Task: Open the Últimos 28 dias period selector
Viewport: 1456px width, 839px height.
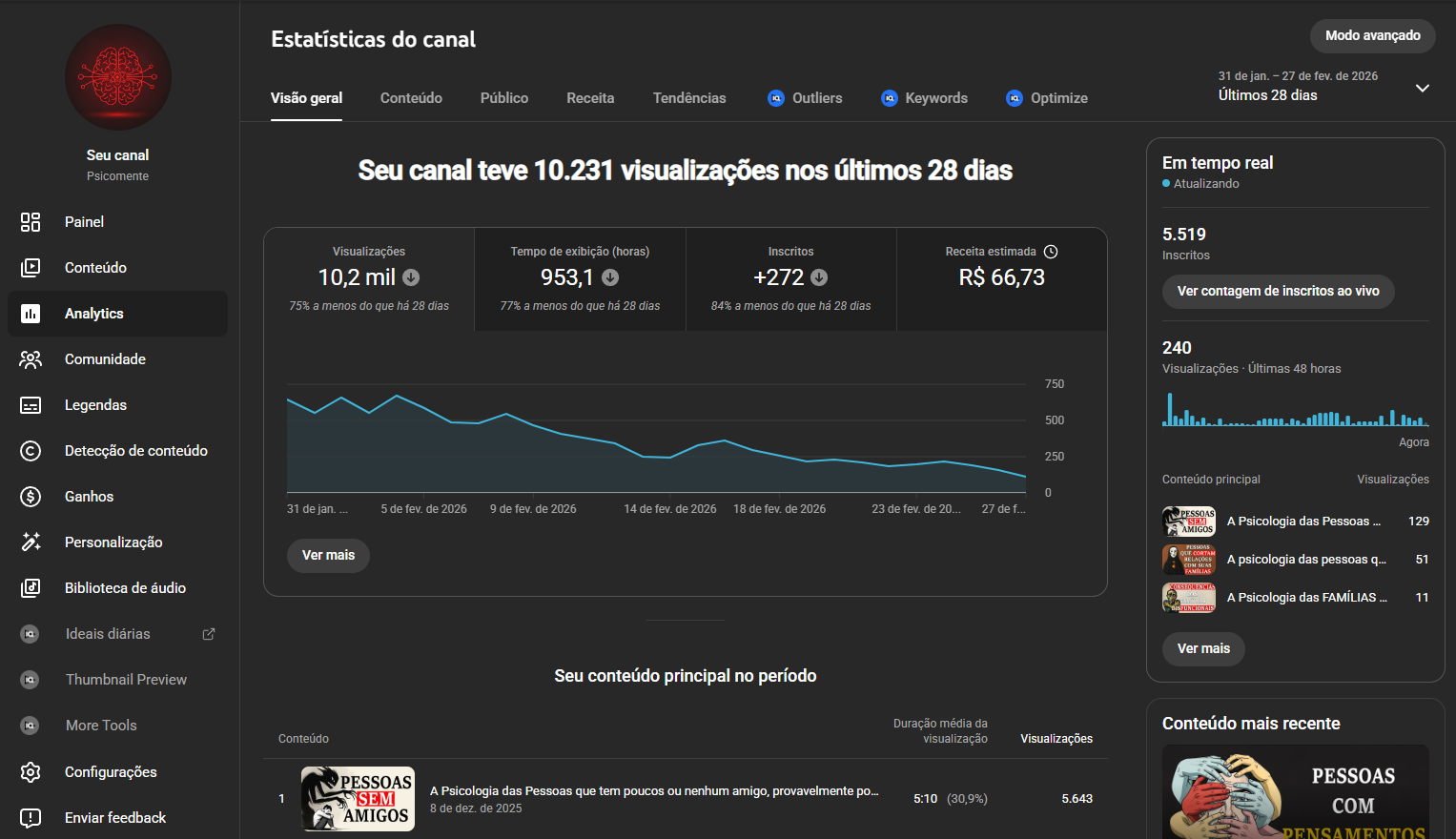Action: (x=1325, y=87)
